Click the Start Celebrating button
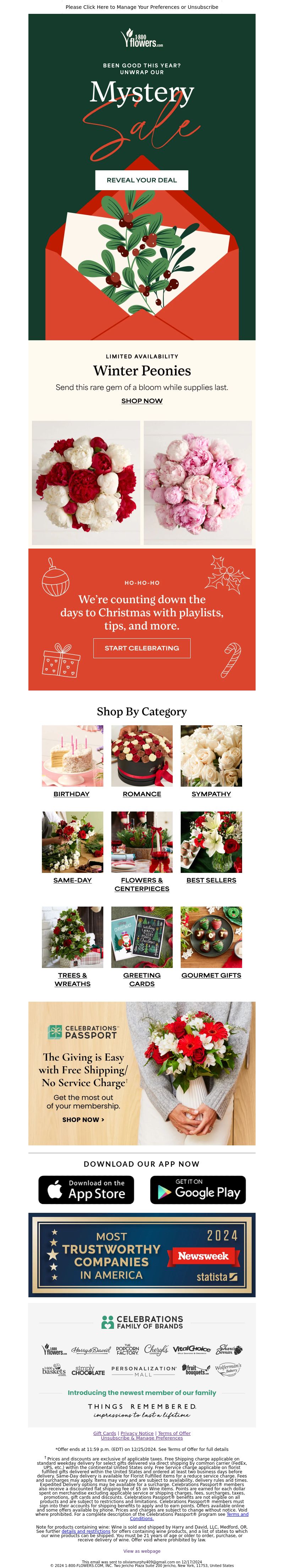This screenshot has height=1568, width=284. [142, 648]
